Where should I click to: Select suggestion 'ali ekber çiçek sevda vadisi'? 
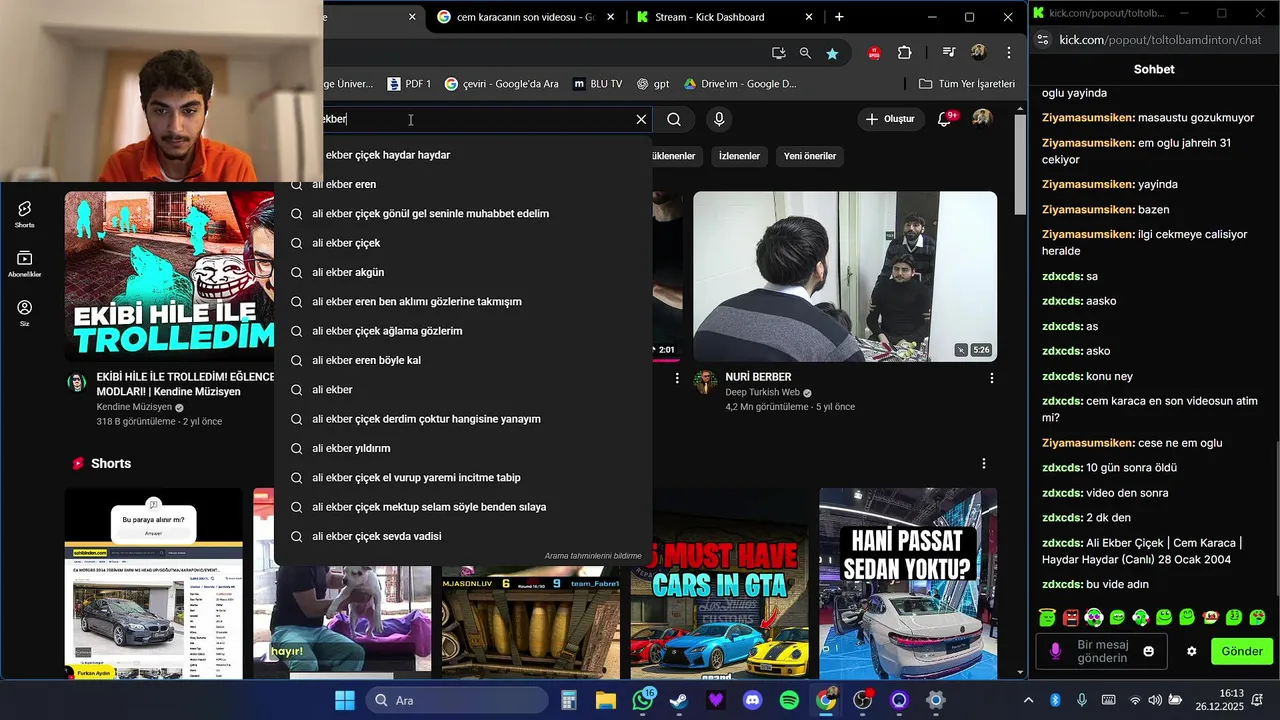[463, 536]
